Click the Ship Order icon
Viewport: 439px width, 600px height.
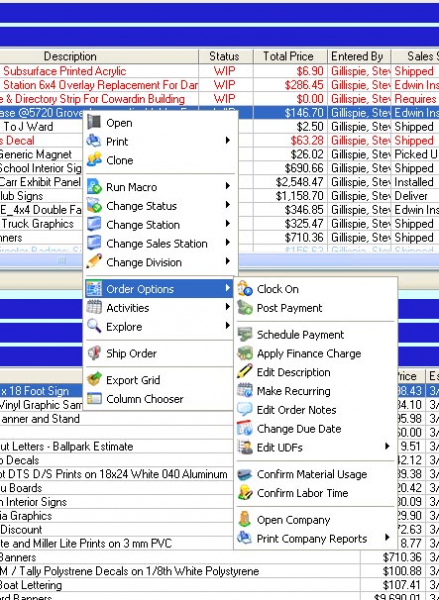tap(94, 353)
